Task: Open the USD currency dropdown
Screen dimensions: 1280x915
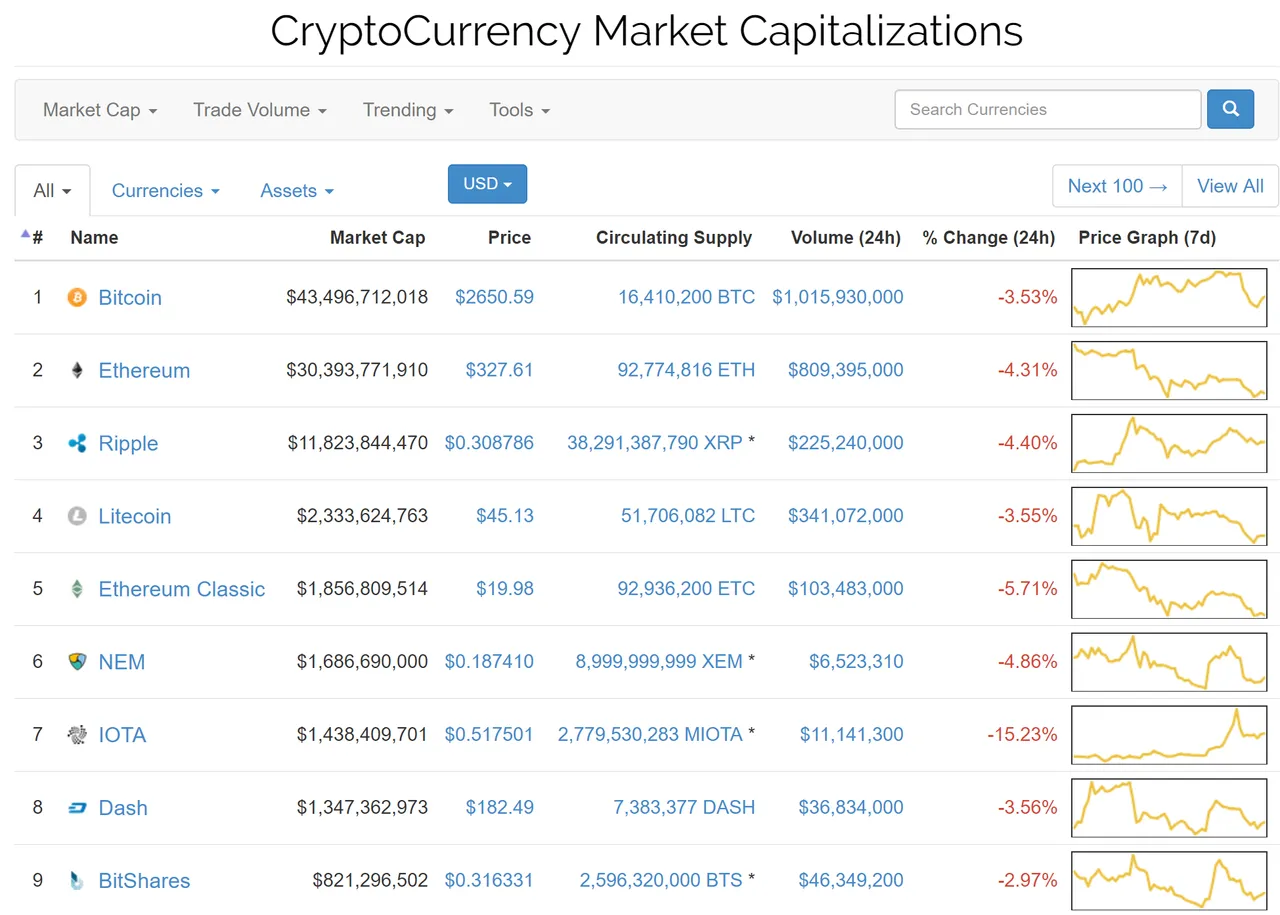Action: coord(487,184)
